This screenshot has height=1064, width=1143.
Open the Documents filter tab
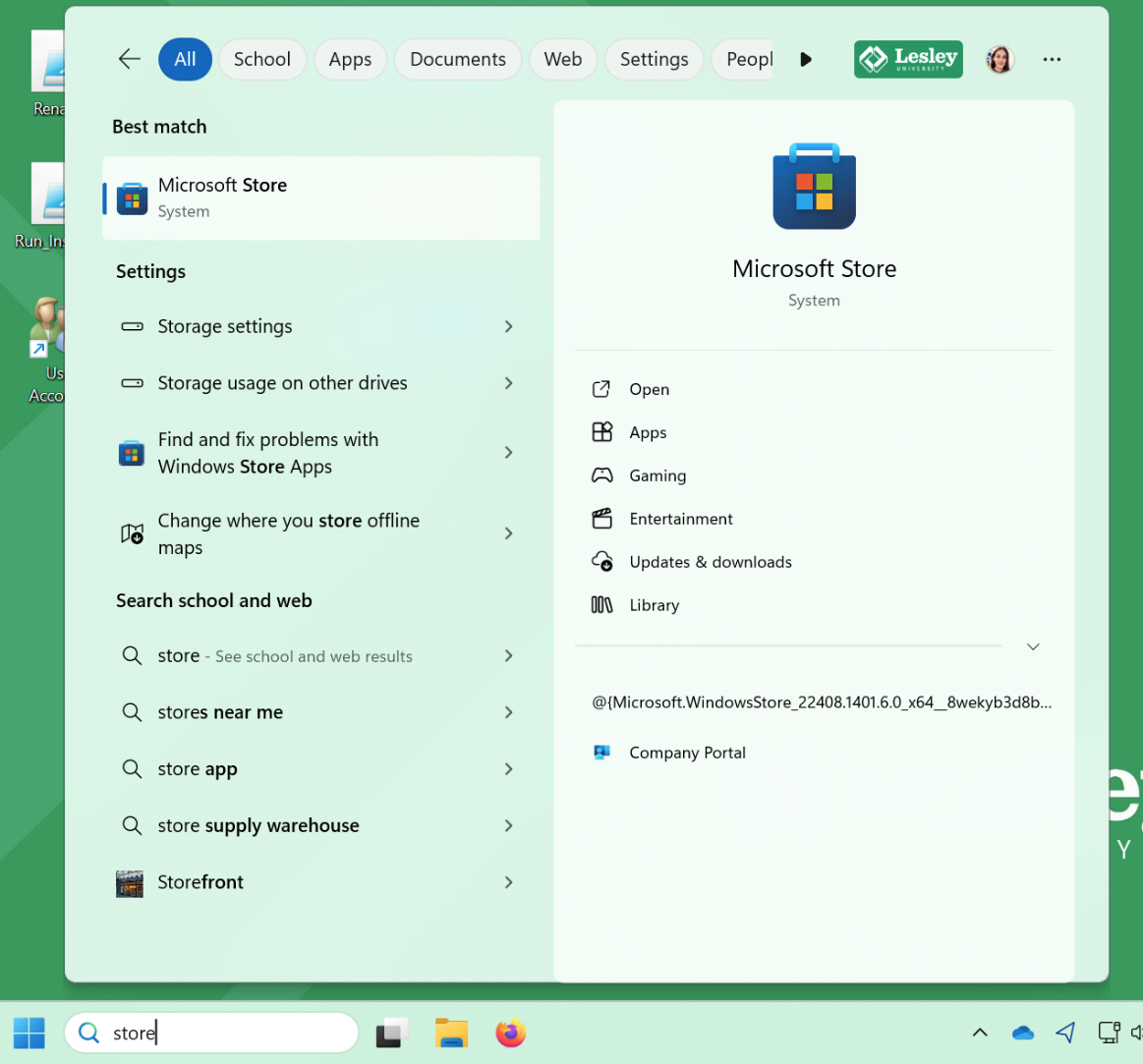[458, 59]
